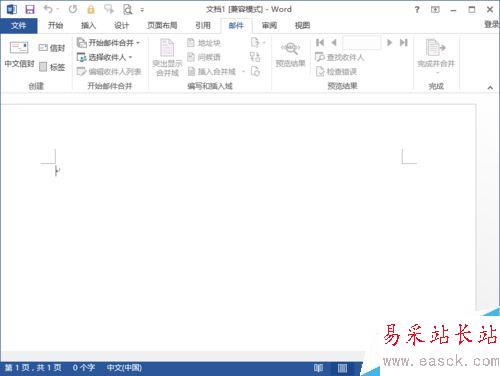The height and width of the screenshot is (376, 500).
Task: Click the record number input field
Action: 362,43
